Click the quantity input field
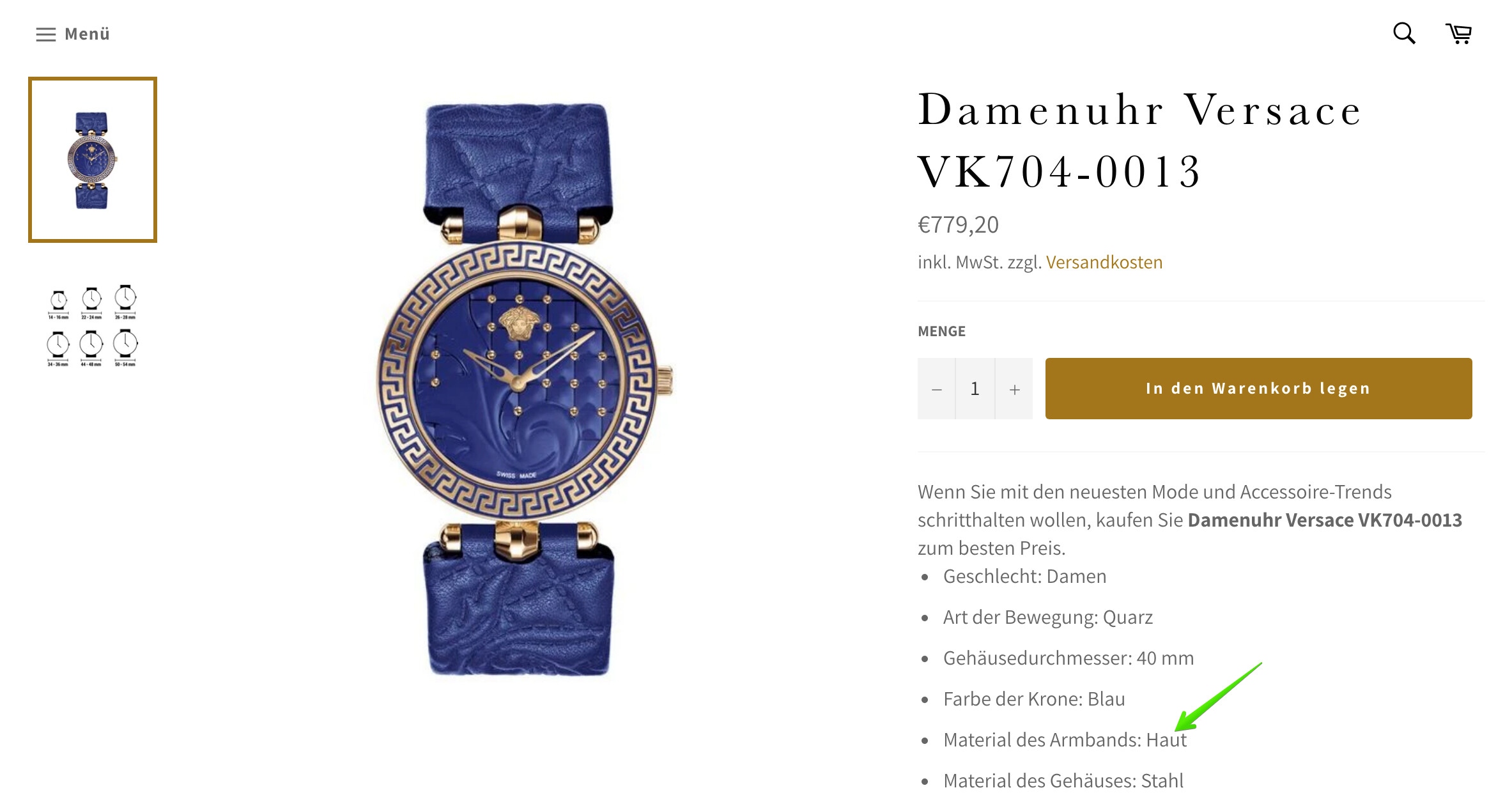Image resolution: width=1512 pixels, height=804 pixels. [x=975, y=389]
